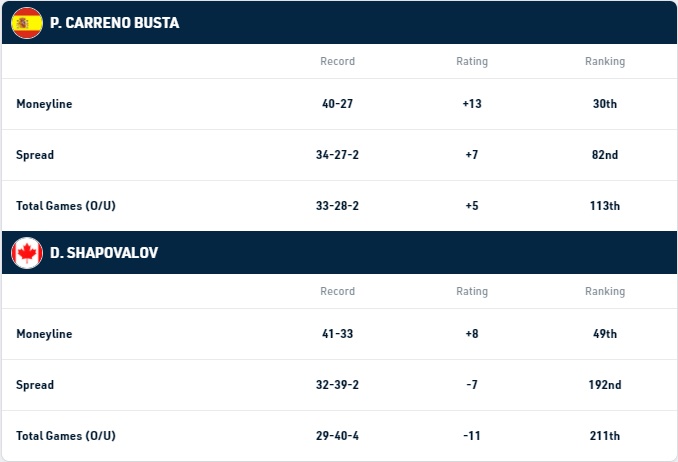Image resolution: width=678 pixels, height=462 pixels.
Task: Click Carreno Busta's Spread row label
Action: click(35, 155)
